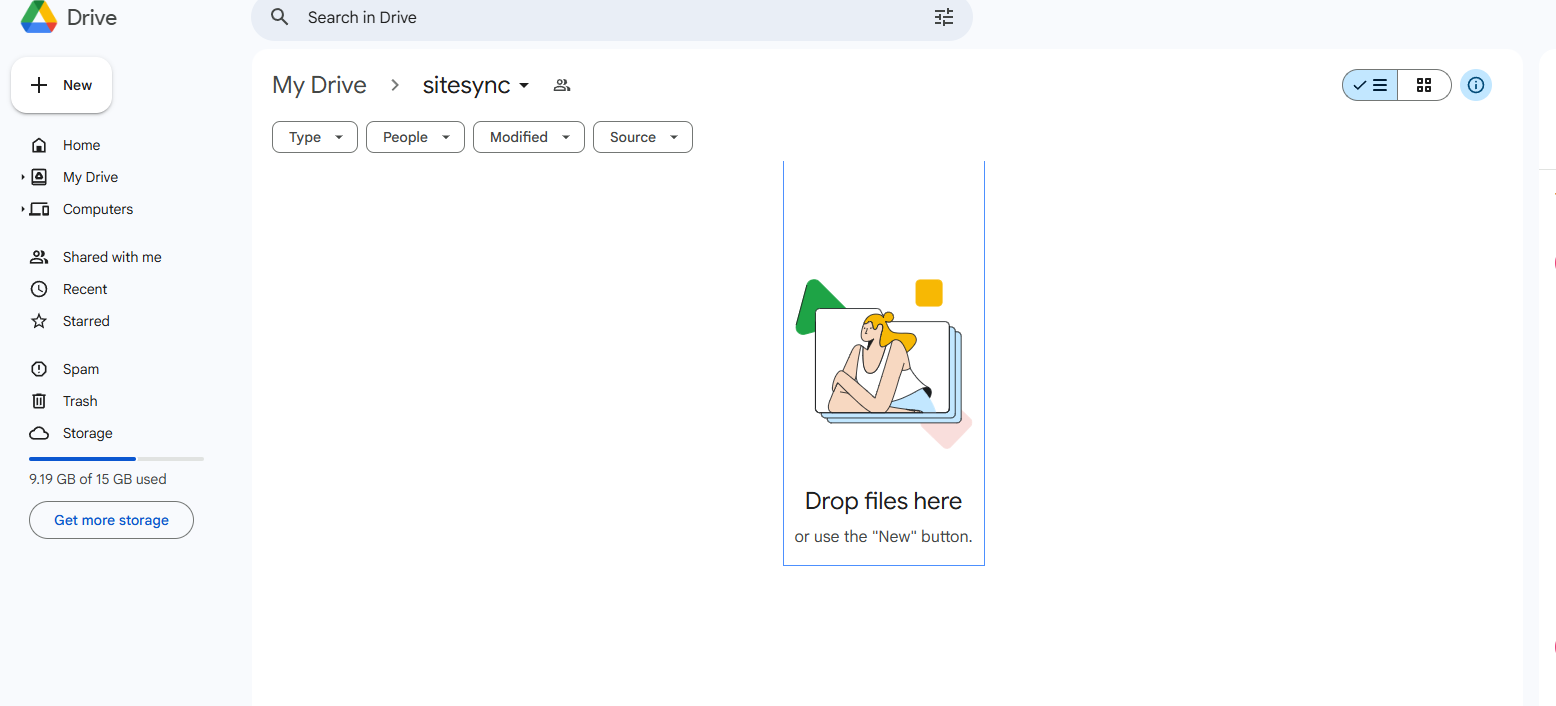Open My Drive in sidebar
Viewport: 1556px width, 706px height.
point(91,177)
